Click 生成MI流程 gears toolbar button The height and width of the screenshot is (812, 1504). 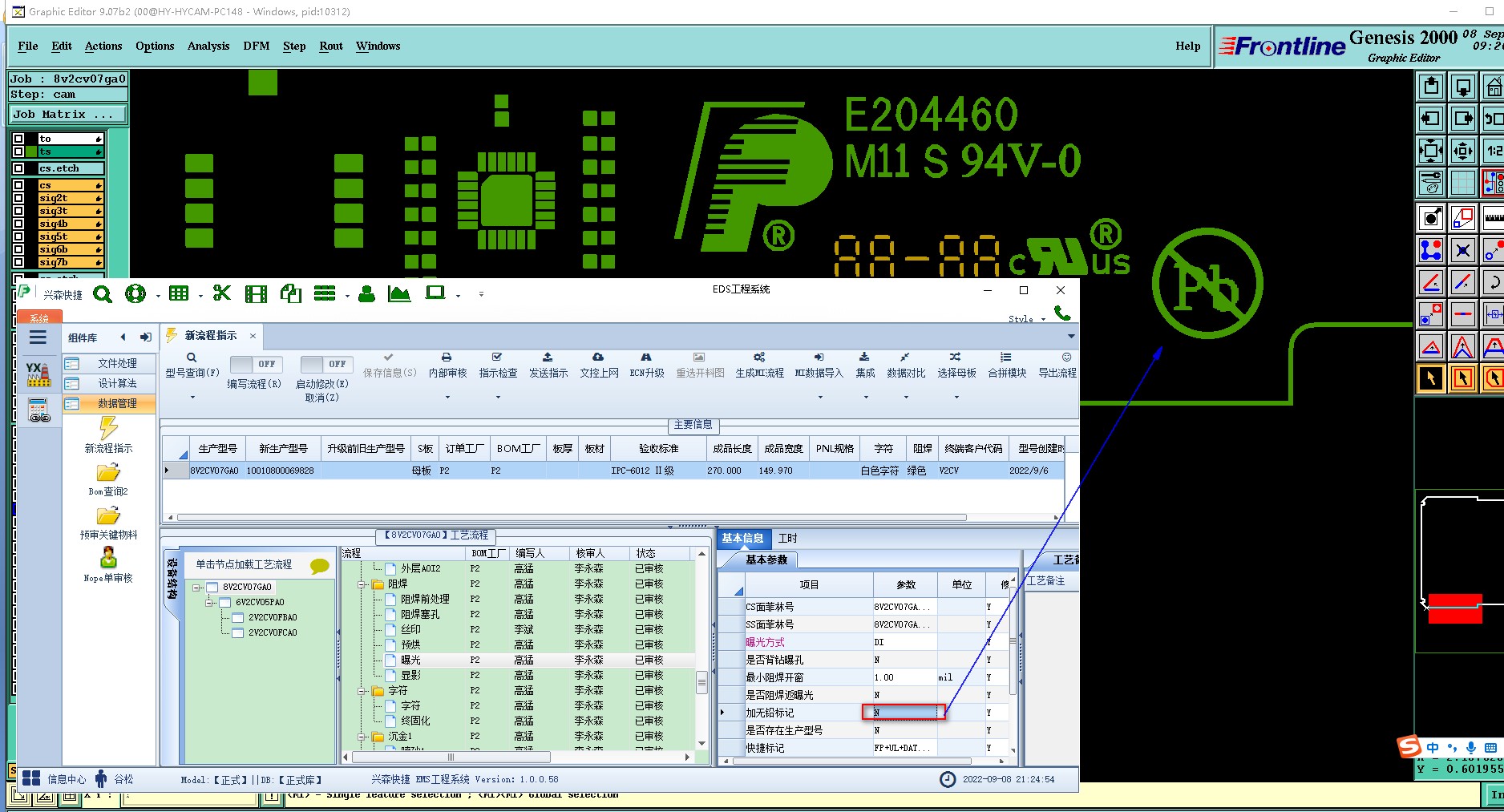(x=759, y=365)
